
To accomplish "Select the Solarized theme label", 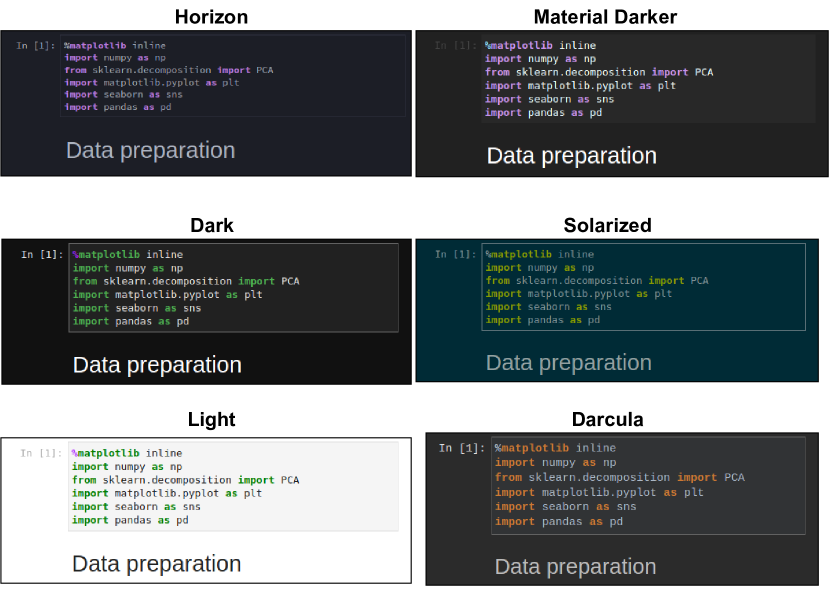I will click(607, 225).
